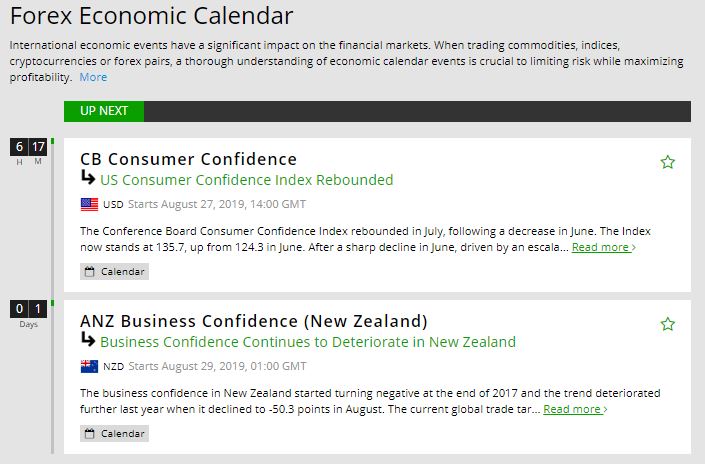
Task: Open Business Confidence Continues to Deteriorate link
Action: [307, 342]
